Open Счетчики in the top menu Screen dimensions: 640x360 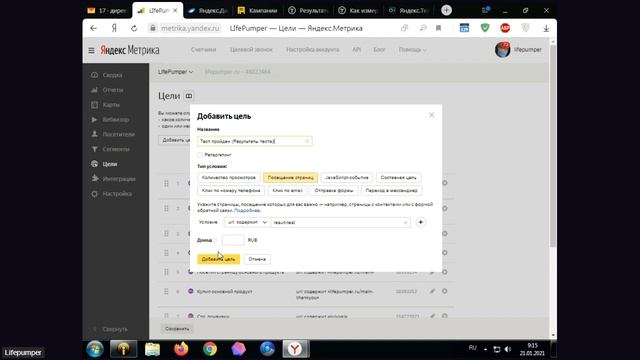pos(203,50)
